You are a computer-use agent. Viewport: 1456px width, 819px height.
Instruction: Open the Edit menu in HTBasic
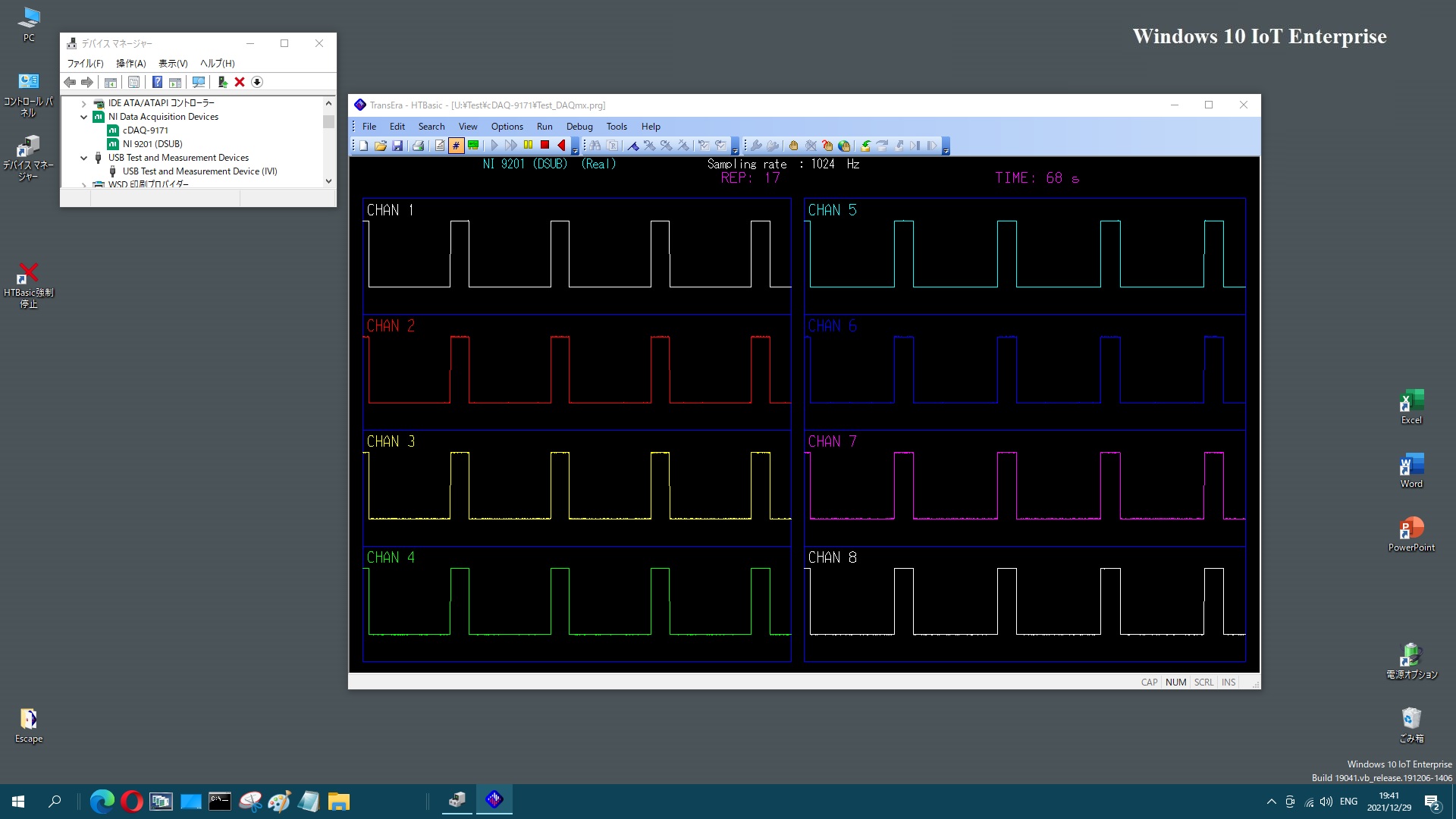397,127
